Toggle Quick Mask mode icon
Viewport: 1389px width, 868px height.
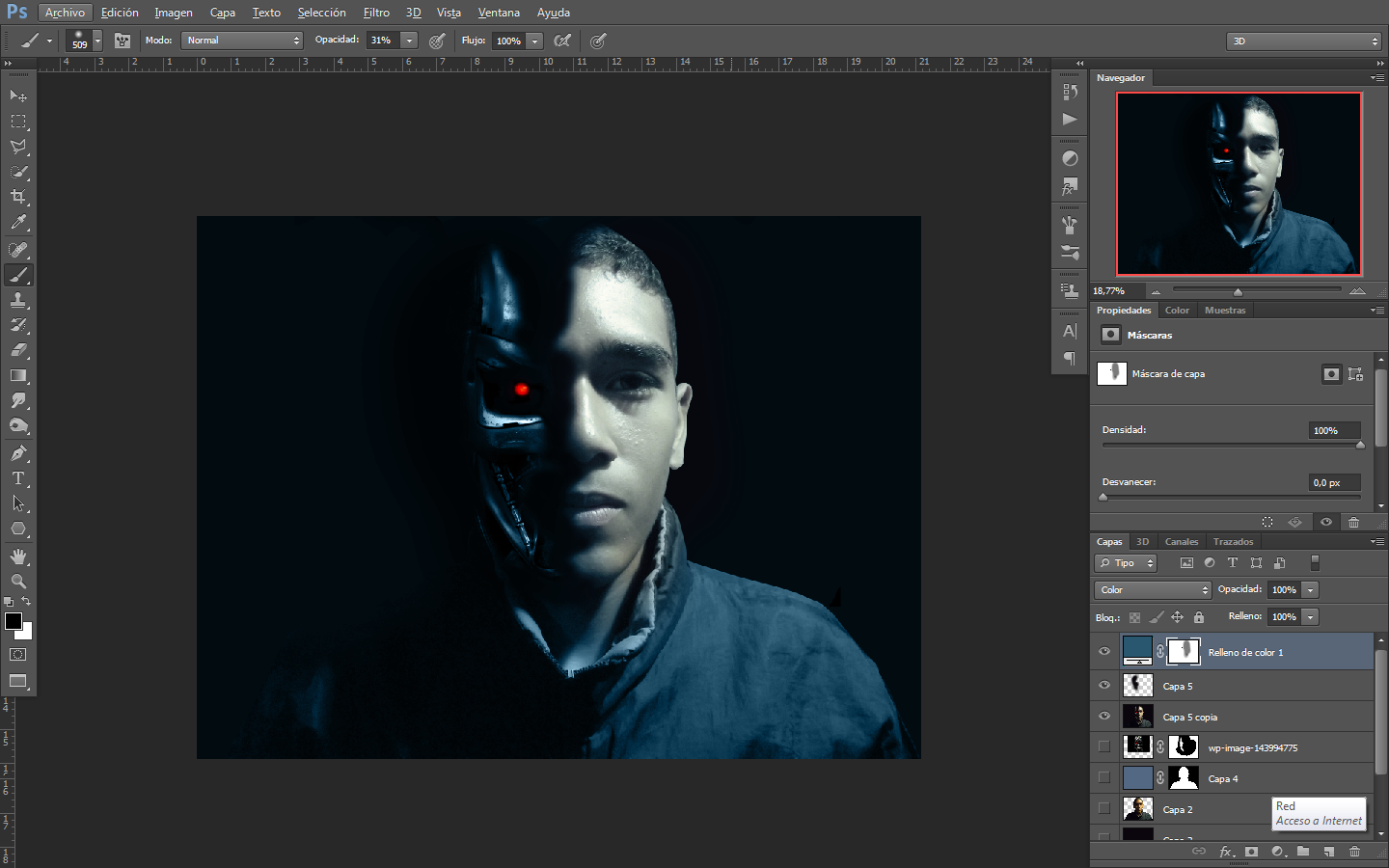pyautogui.click(x=18, y=655)
